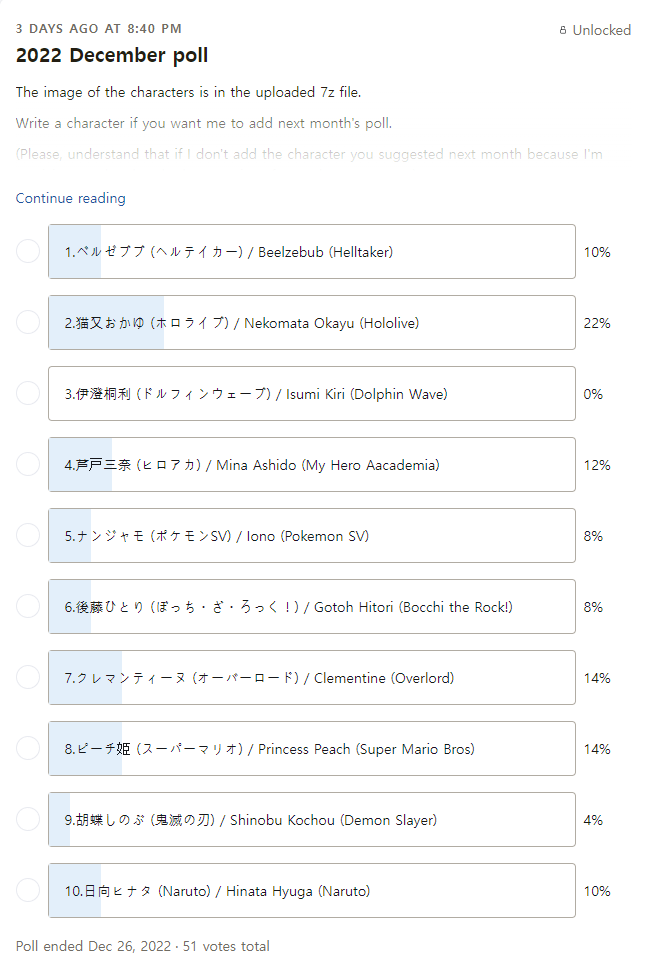Open the 2022 December poll title
645x966 pixels.
[x=112, y=56]
